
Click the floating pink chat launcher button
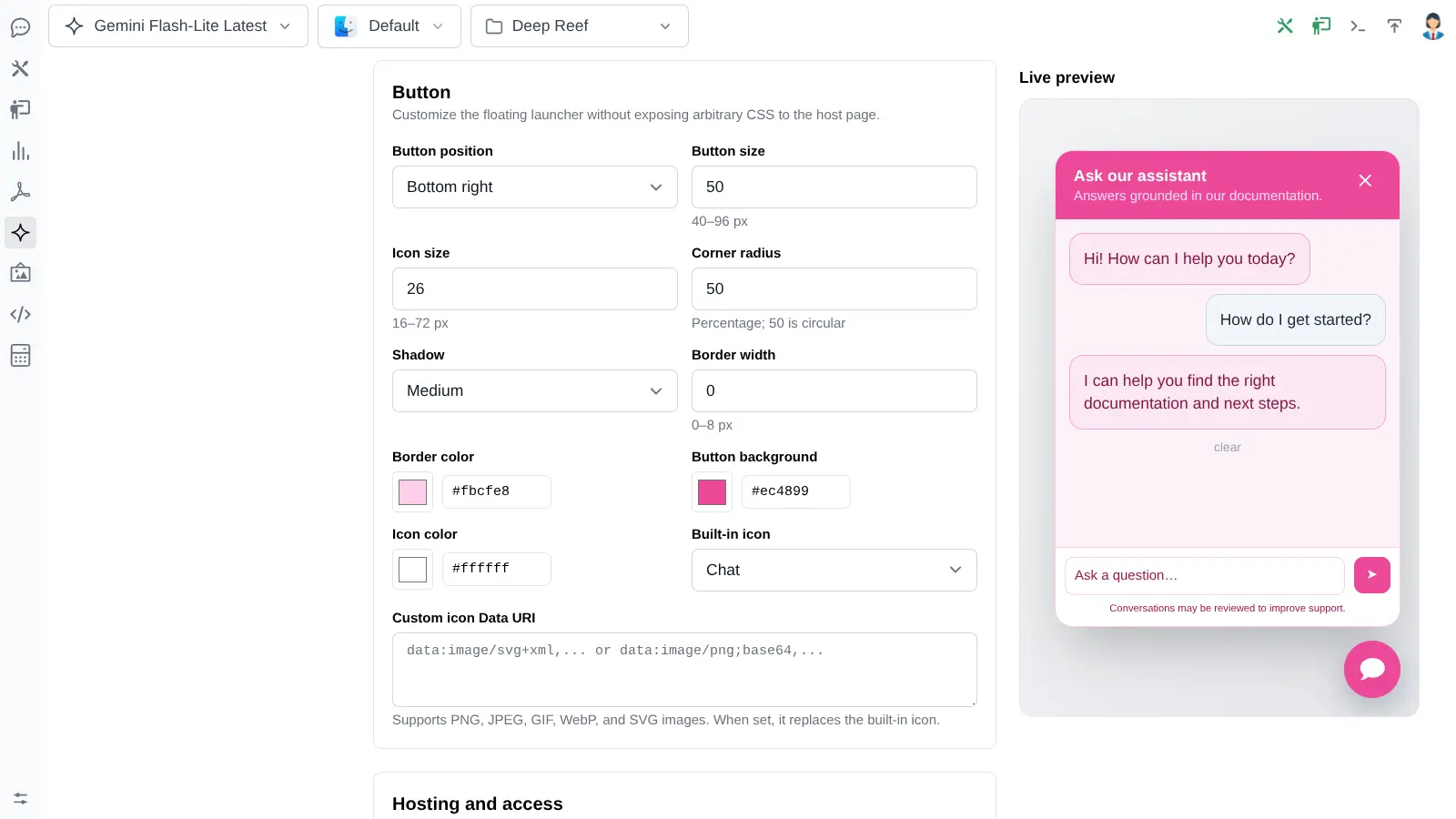coord(1372,670)
